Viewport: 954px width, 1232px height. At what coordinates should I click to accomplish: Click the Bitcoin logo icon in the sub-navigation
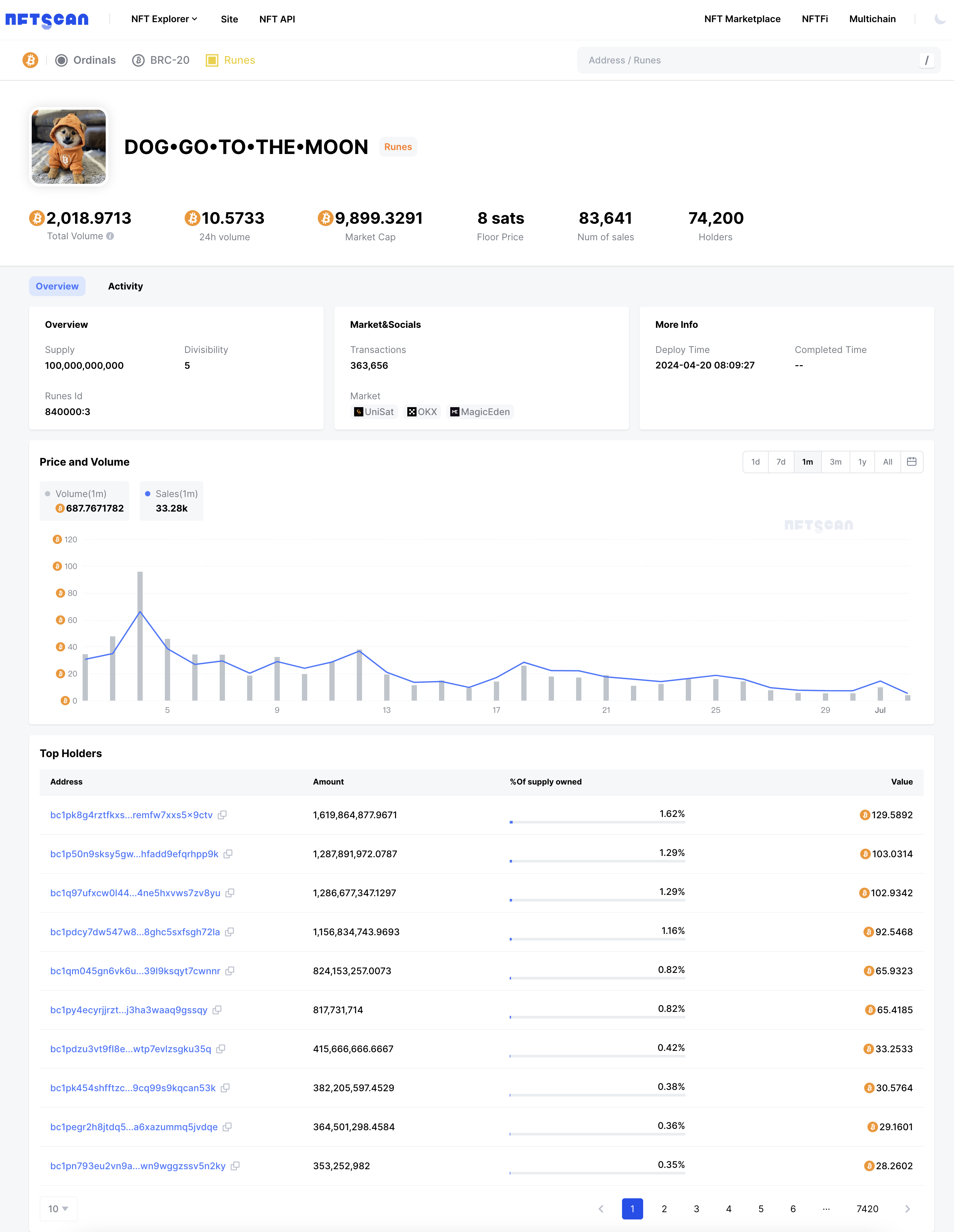coord(30,60)
